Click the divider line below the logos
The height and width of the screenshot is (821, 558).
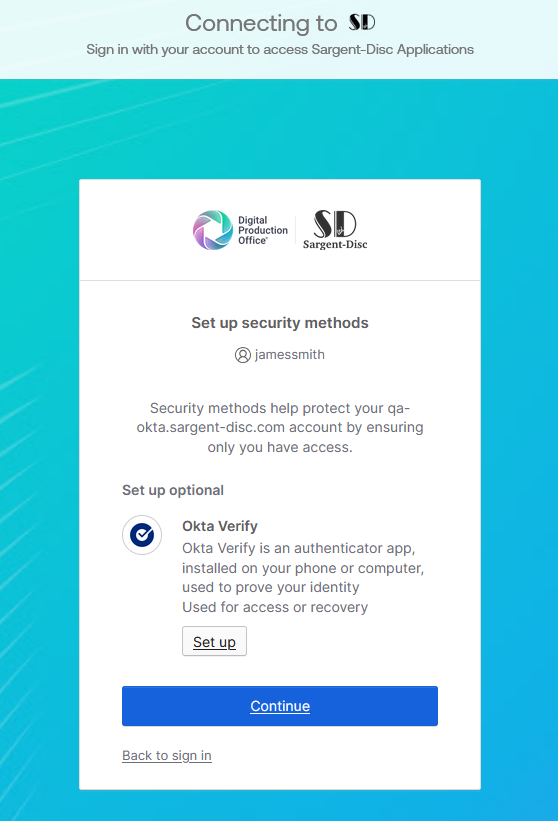coord(280,280)
